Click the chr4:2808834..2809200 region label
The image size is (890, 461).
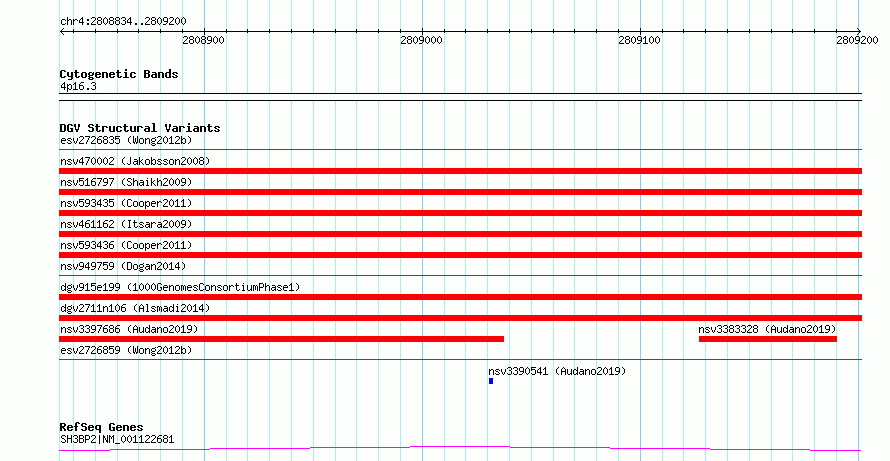pyautogui.click(x=123, y=21)
